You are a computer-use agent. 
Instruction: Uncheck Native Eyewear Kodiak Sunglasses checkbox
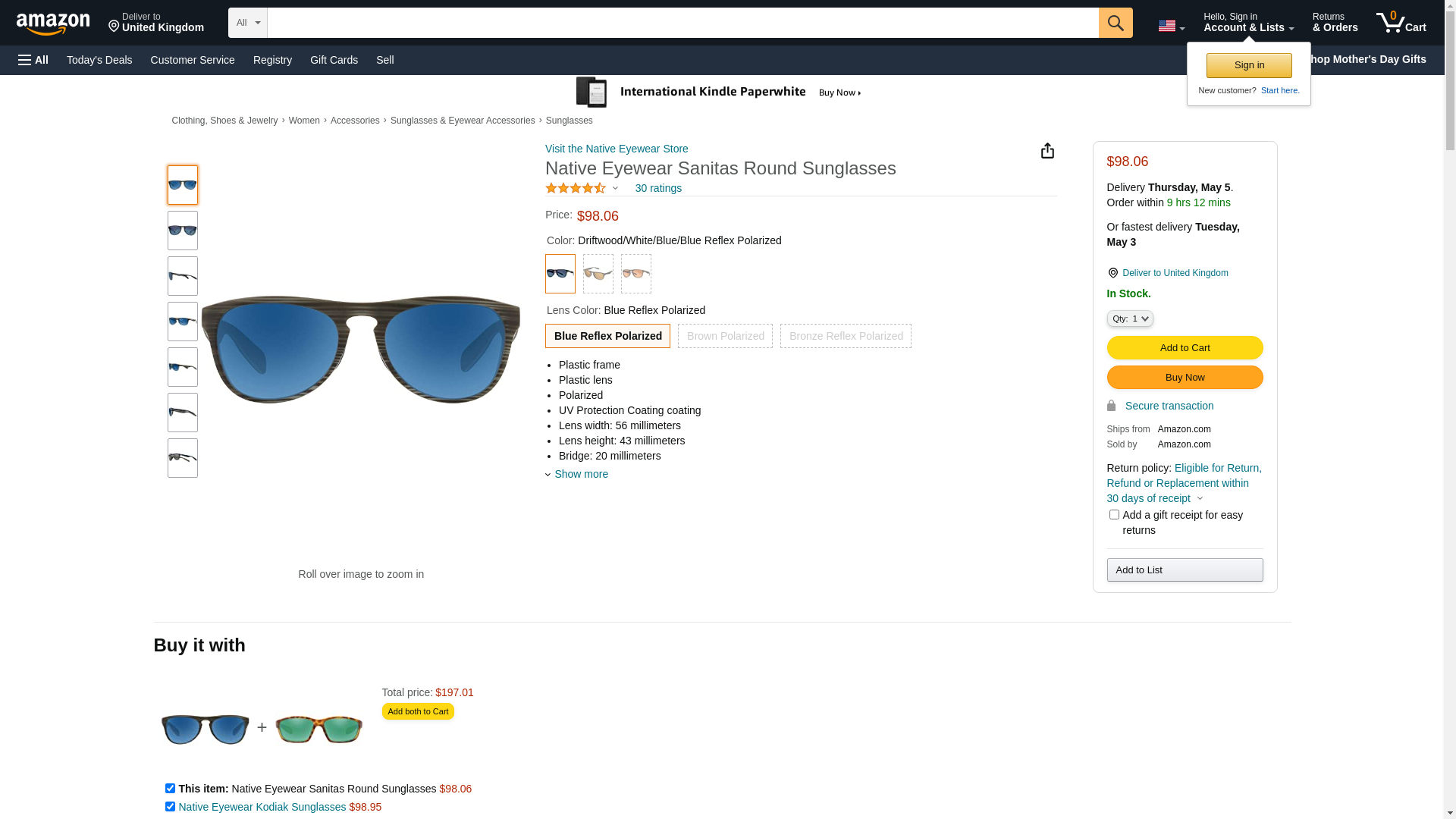pos(170,807)
